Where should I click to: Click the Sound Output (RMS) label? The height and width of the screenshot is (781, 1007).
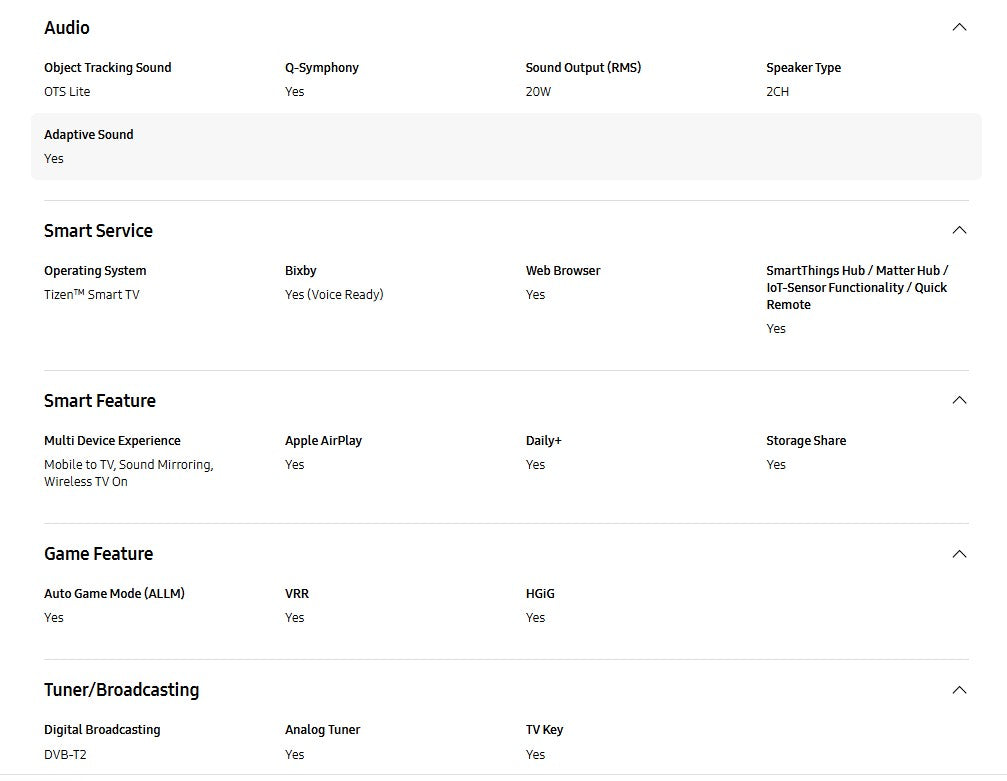pyautogui.click(x=583, y=68)
